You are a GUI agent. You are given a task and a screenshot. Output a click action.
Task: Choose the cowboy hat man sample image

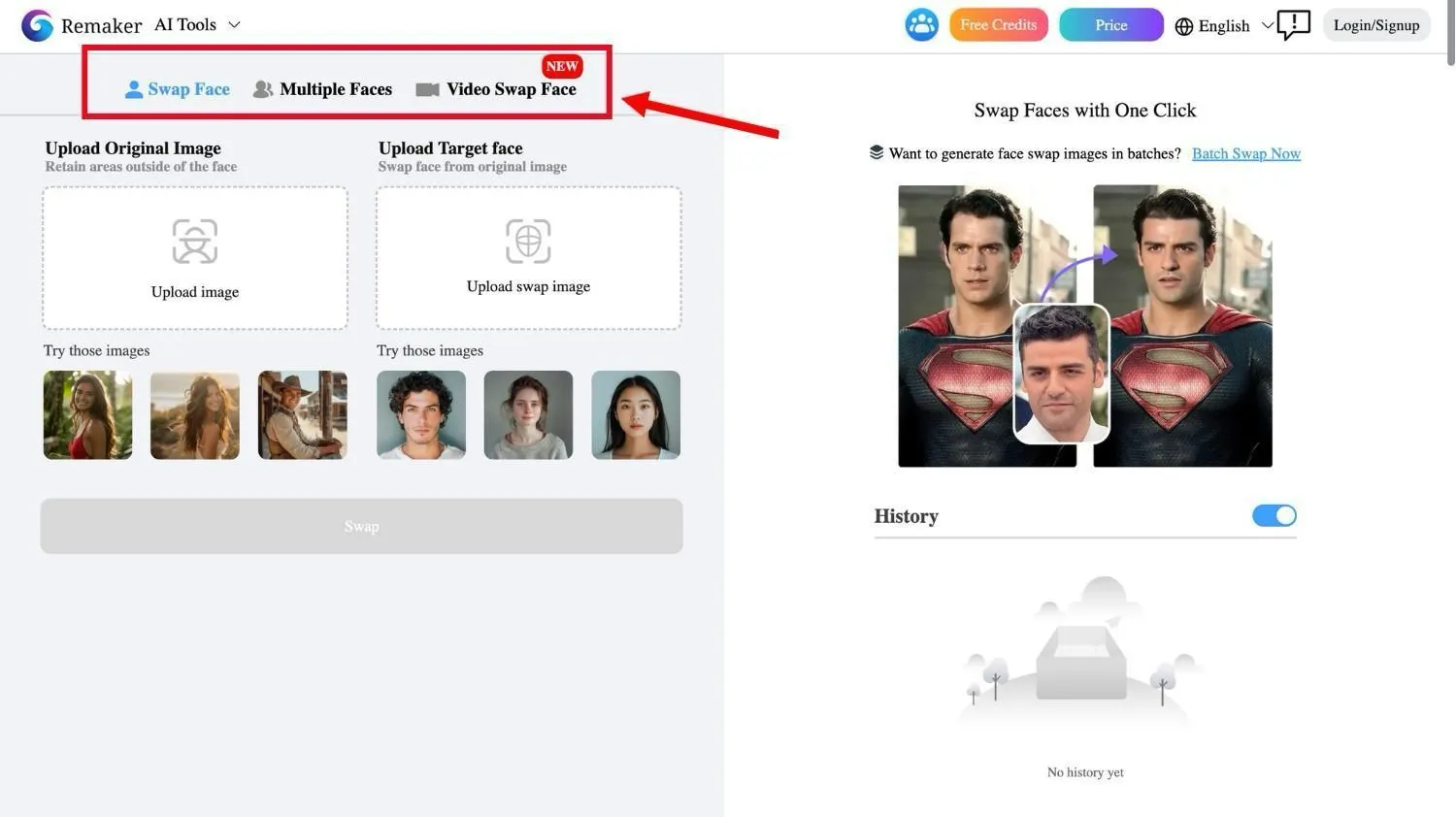tap(303, 415)
